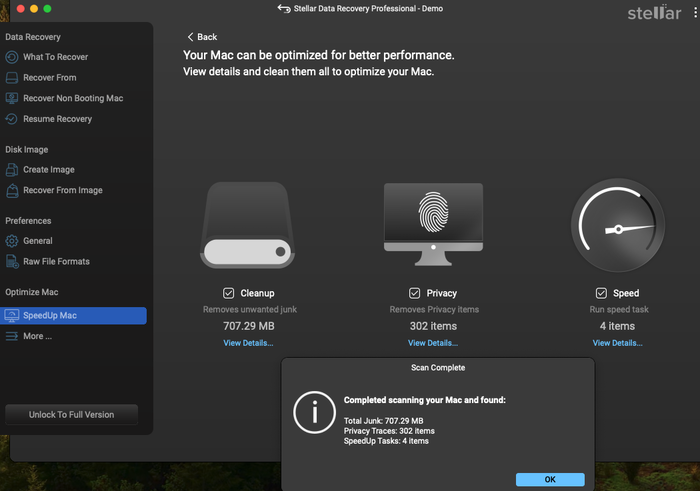Image resolution: width=700 pixels, height=491 pixels.
Task: Click the Raw File Formats icon
Action: coord(12,262)
